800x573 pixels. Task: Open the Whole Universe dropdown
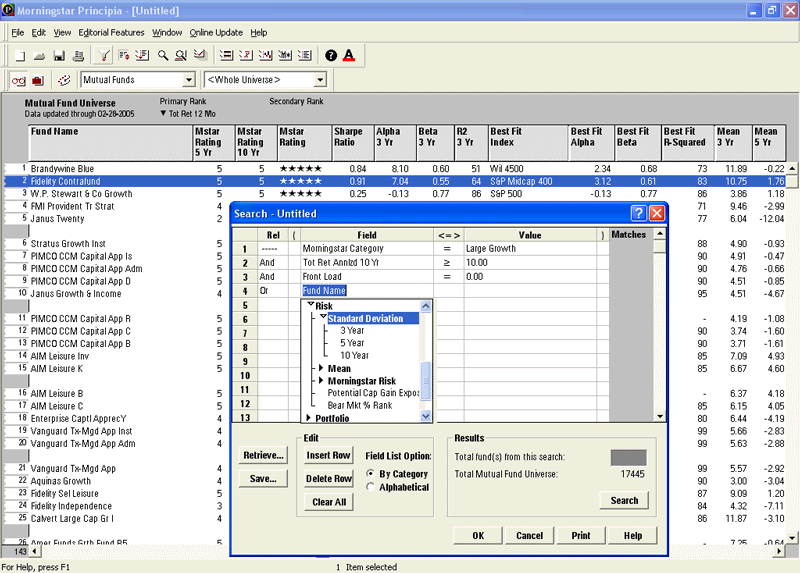[x=320, y=80]
